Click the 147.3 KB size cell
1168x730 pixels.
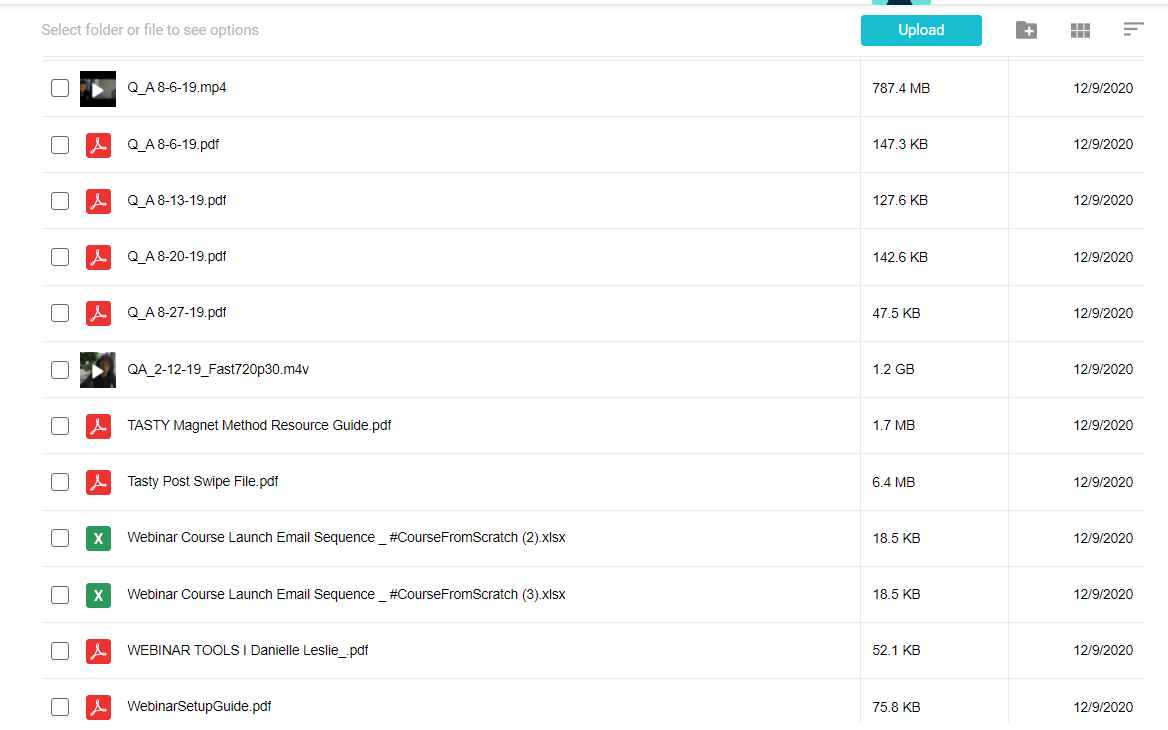(900, 145)
